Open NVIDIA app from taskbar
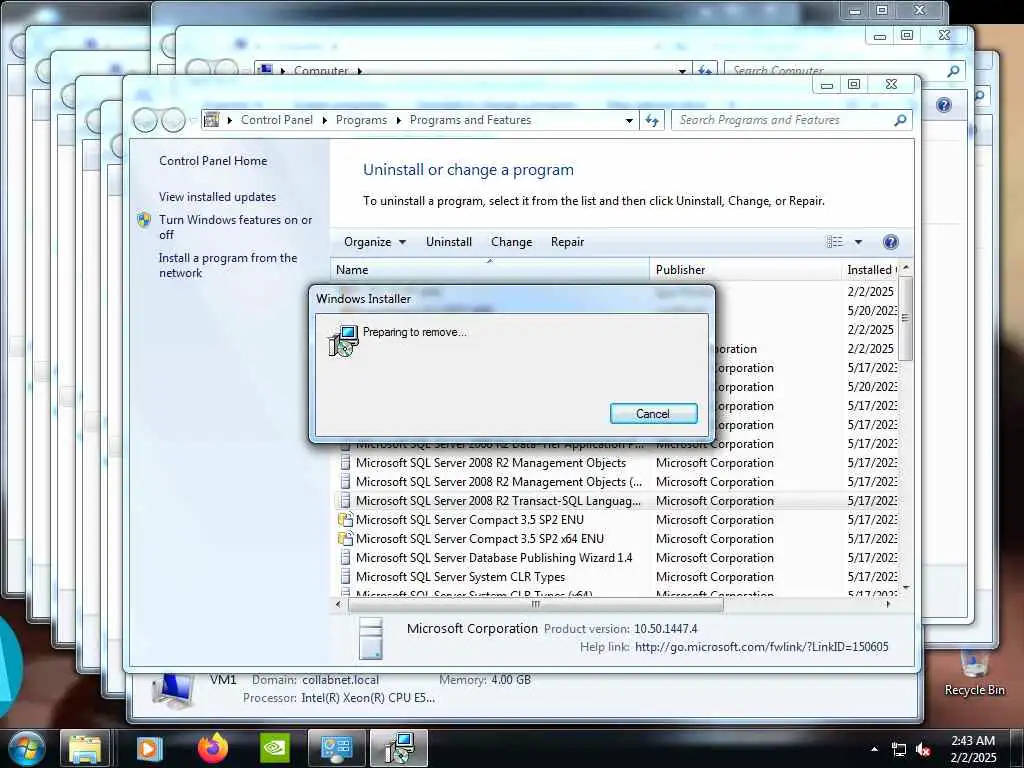 pyautogui.click(x=274, y=748)
